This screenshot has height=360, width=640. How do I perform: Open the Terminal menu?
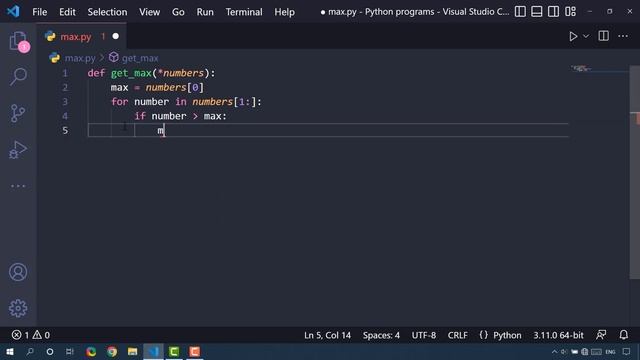point(244,12)
